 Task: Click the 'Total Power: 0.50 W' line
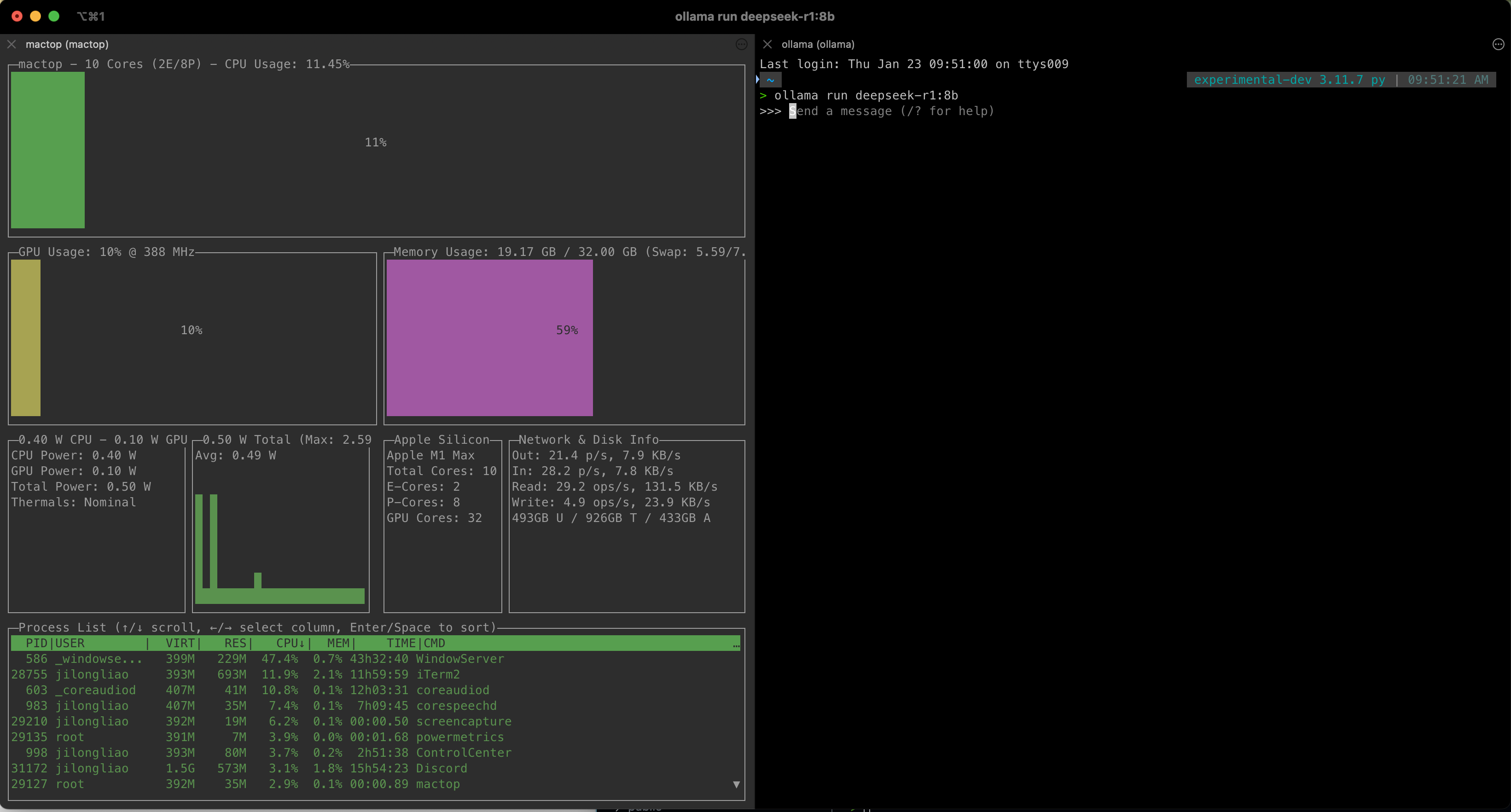click(x=81, y=487)
